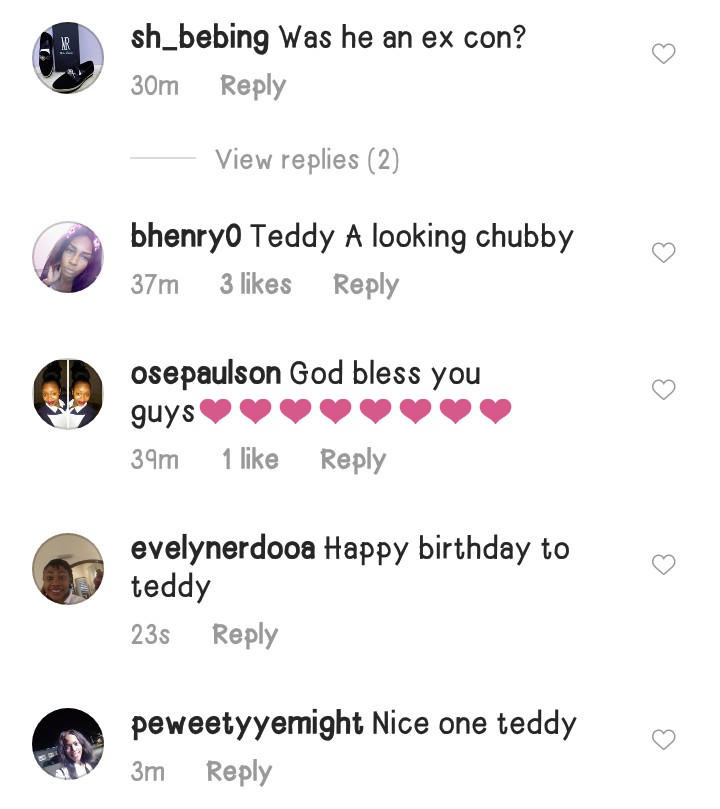Heart osepaulson's God bless you comment

coord(664,390)
